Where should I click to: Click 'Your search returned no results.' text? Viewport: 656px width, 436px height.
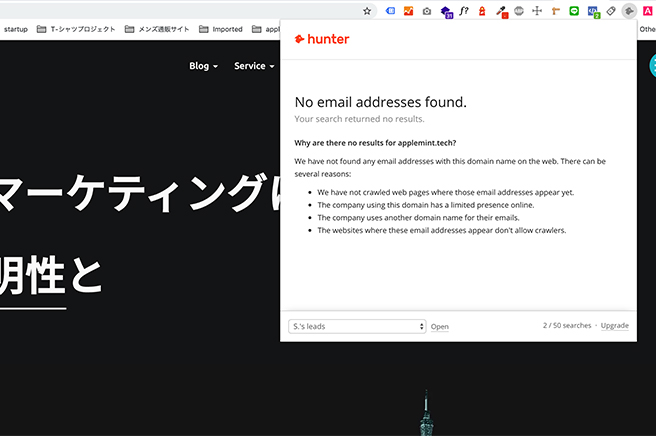click(x=359, y=119)
